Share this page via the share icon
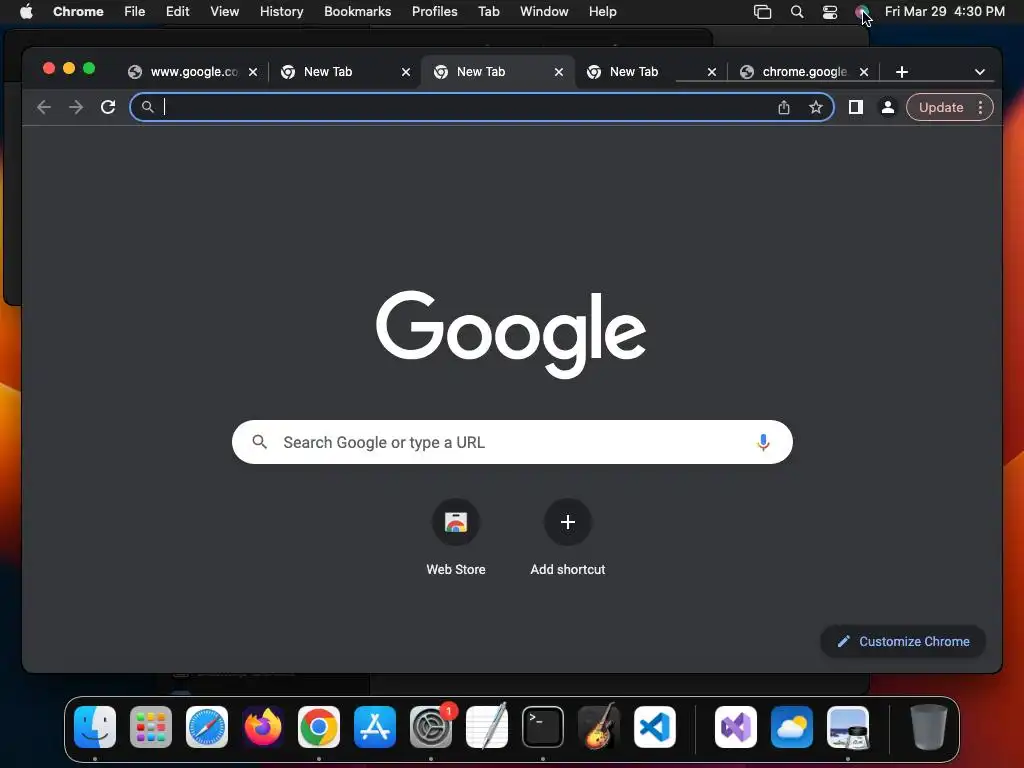Screen dimensions: 1024x768 (x=784, y=107)
